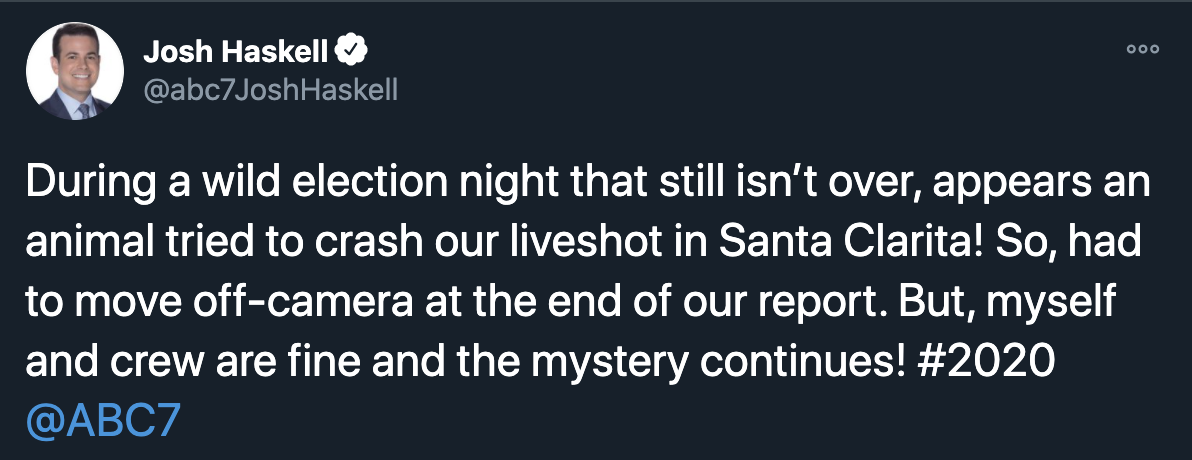Open the three-dot more options menu
1192x460 pixels.
[1143, 49]
